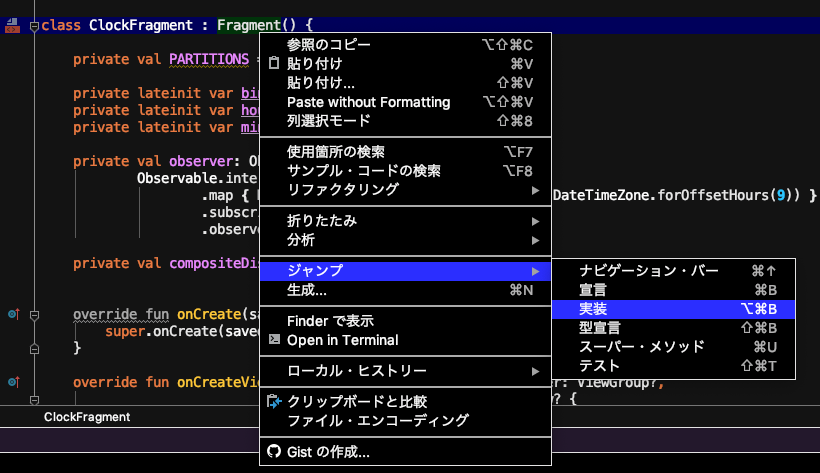Choose Open in Terminal

point(405,340)
